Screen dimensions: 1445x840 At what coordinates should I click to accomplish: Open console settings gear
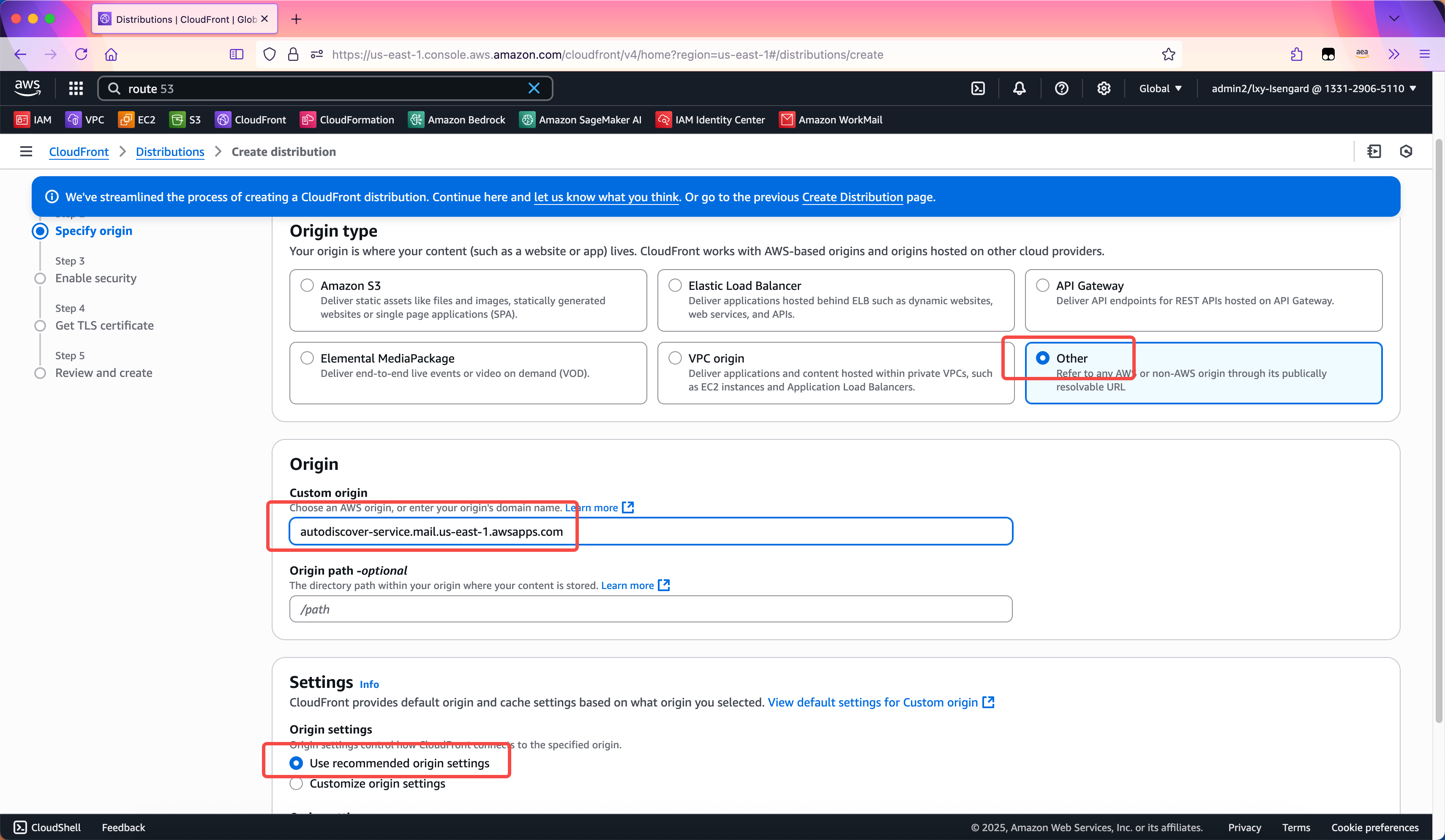1104,88
